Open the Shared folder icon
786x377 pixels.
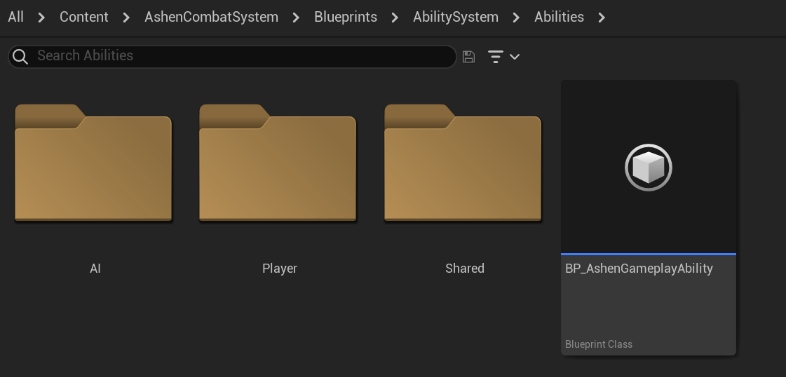tap(463, 162)
